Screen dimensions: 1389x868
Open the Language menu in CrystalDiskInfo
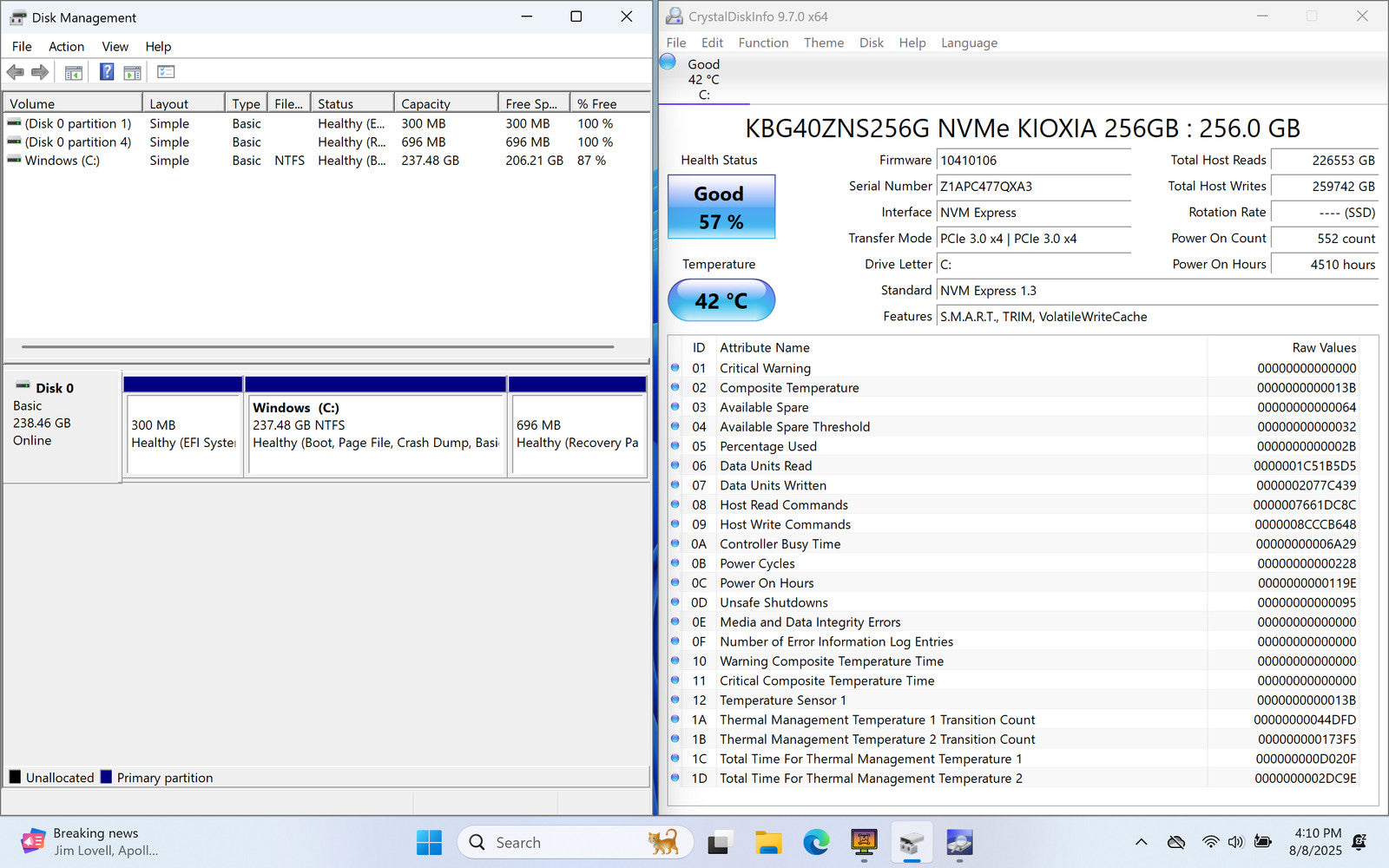point(969,43)
